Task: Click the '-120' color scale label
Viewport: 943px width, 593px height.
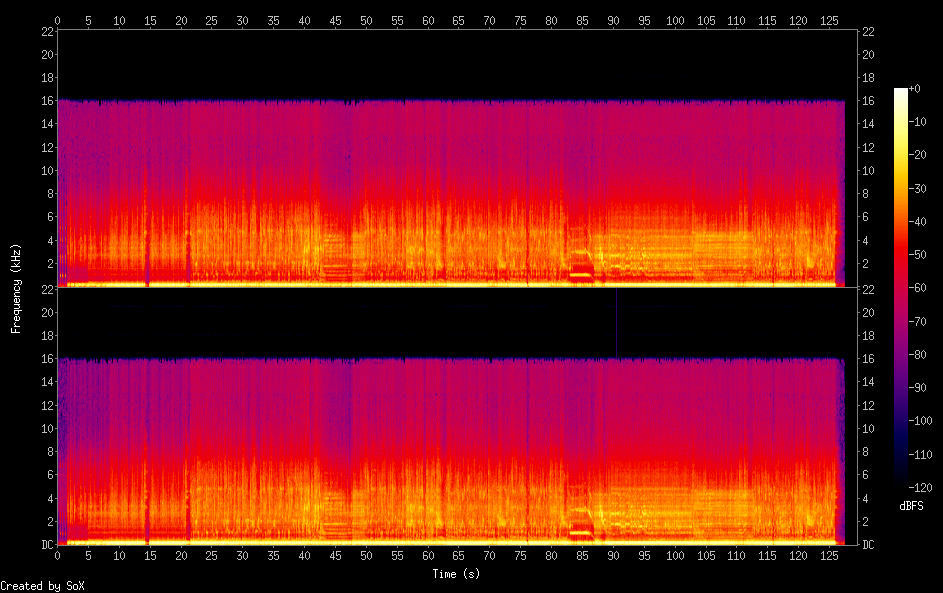Action: pos(921,488)
